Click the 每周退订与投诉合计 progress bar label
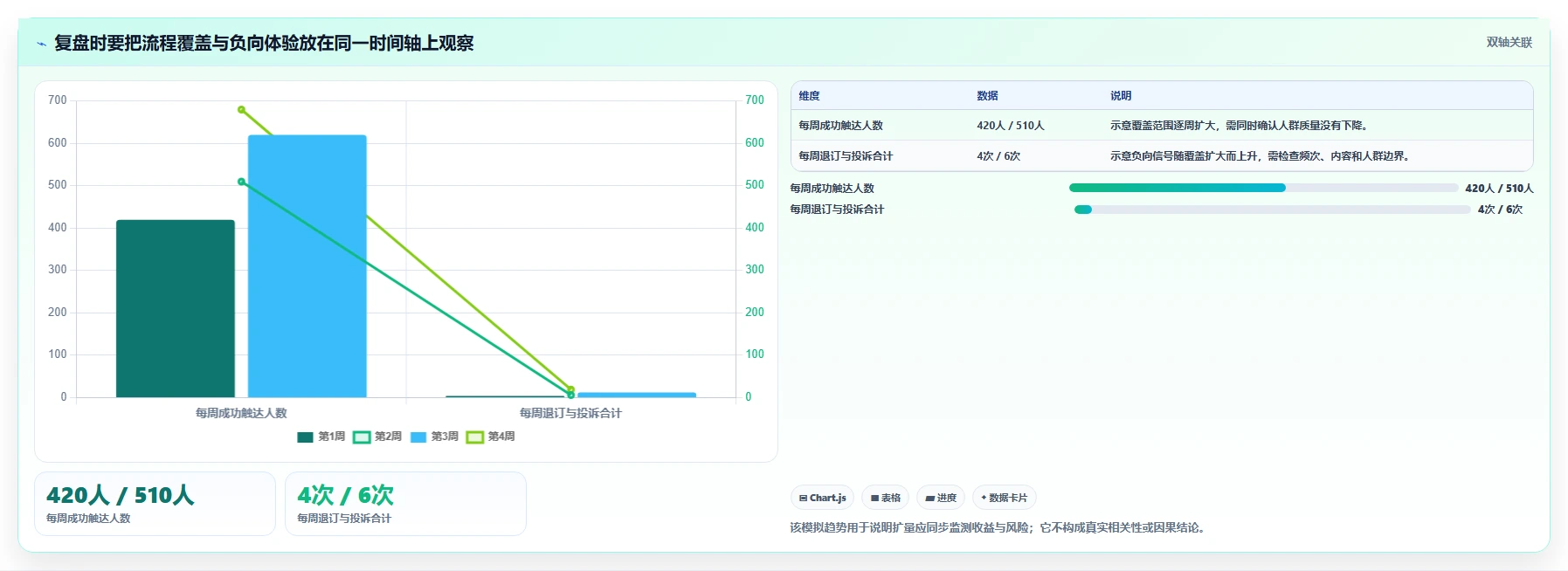 click(x=837, y=210)
